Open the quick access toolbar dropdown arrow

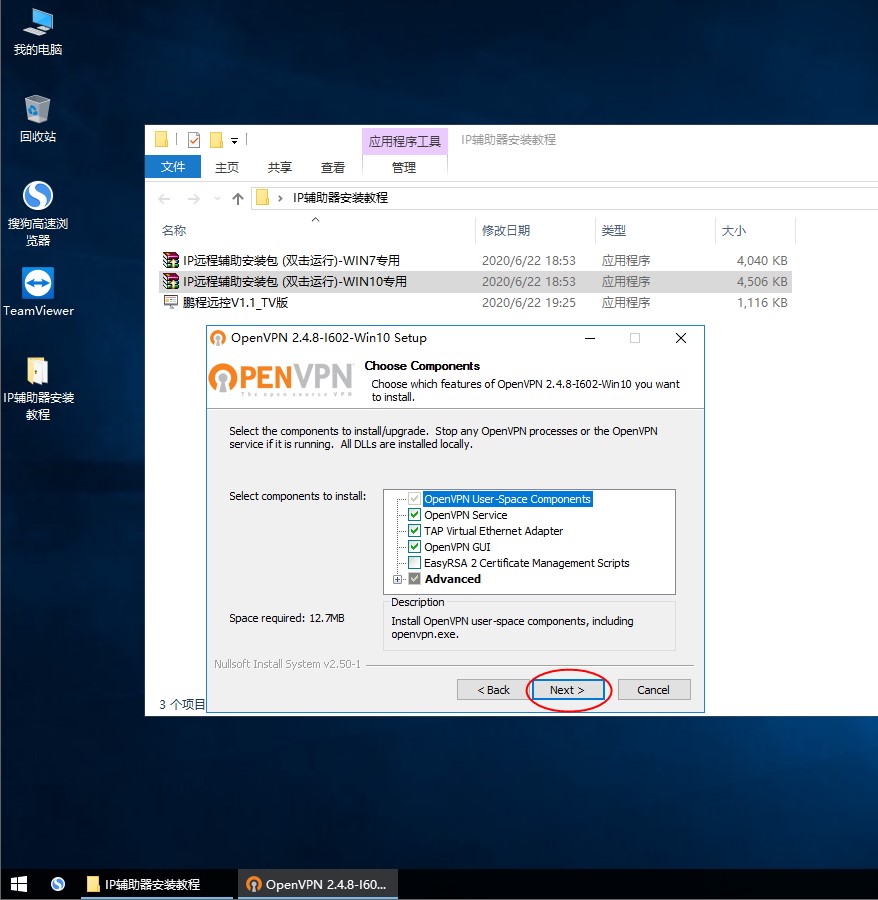pyautogui.click(x=234, y=140)
